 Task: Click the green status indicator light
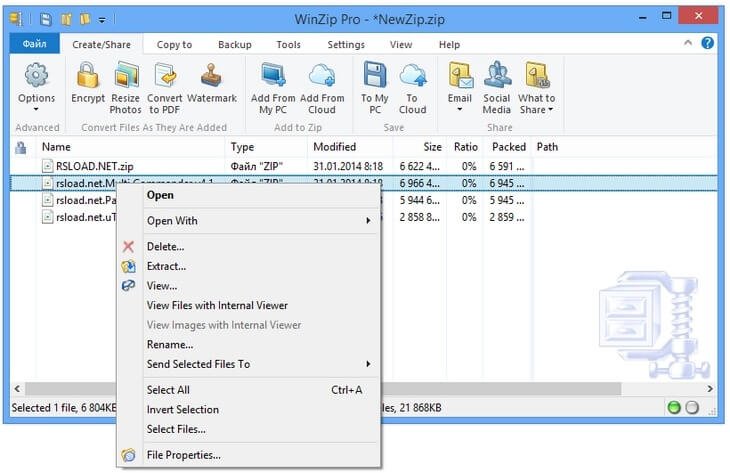[674, 408]
